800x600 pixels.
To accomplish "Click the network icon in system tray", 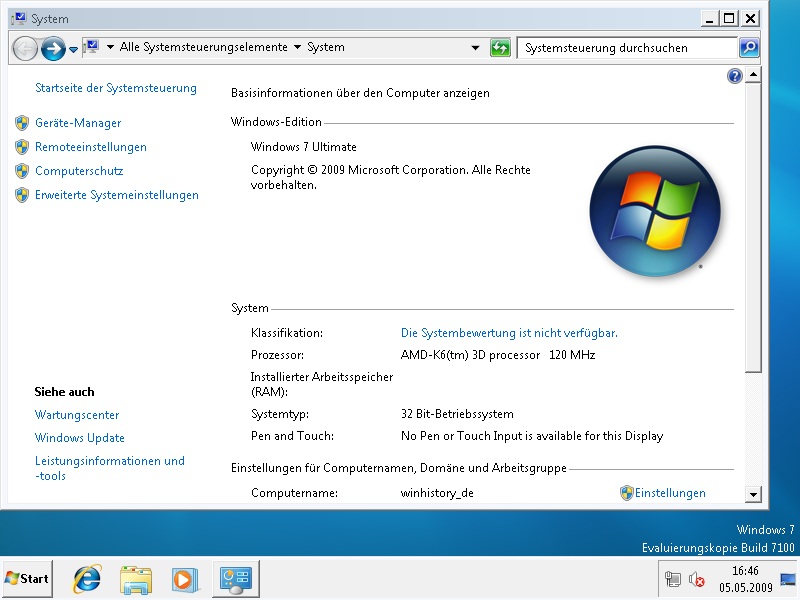I will [x=673, y=578].
